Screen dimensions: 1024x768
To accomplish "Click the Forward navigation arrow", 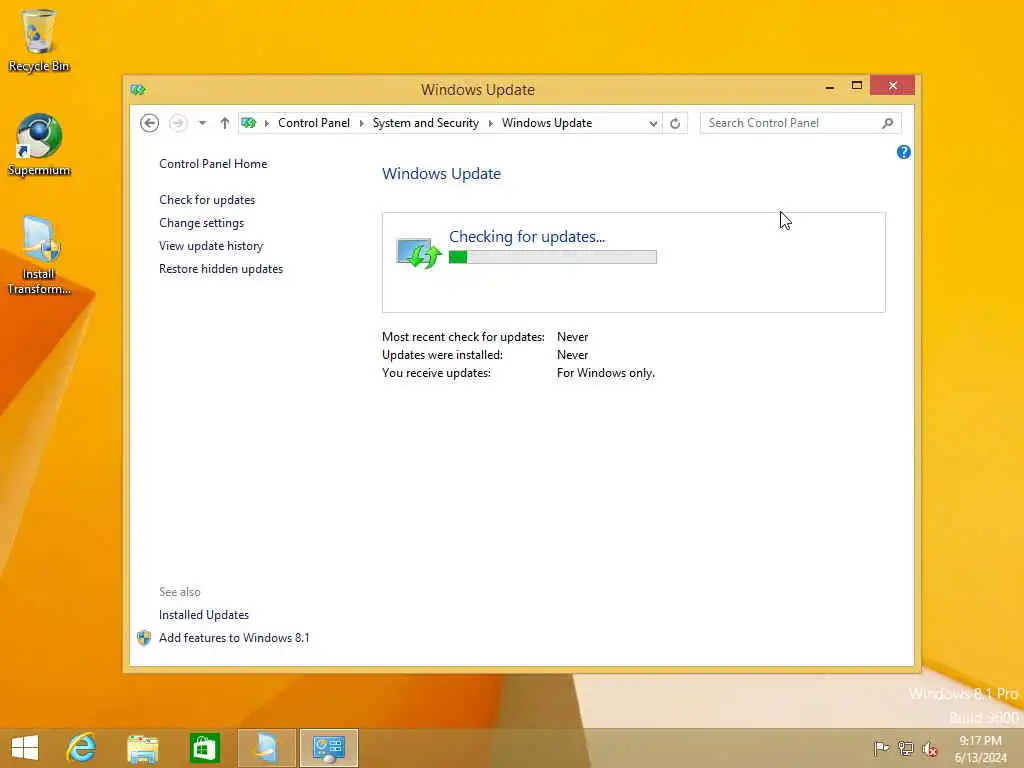I will coord(178,123).
